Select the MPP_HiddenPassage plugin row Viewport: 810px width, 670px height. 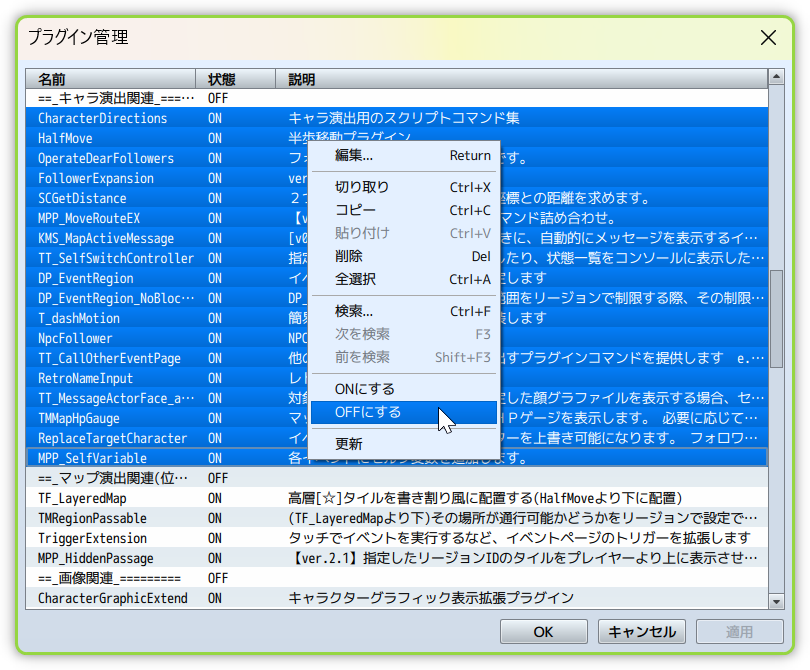tap(397, 558)
